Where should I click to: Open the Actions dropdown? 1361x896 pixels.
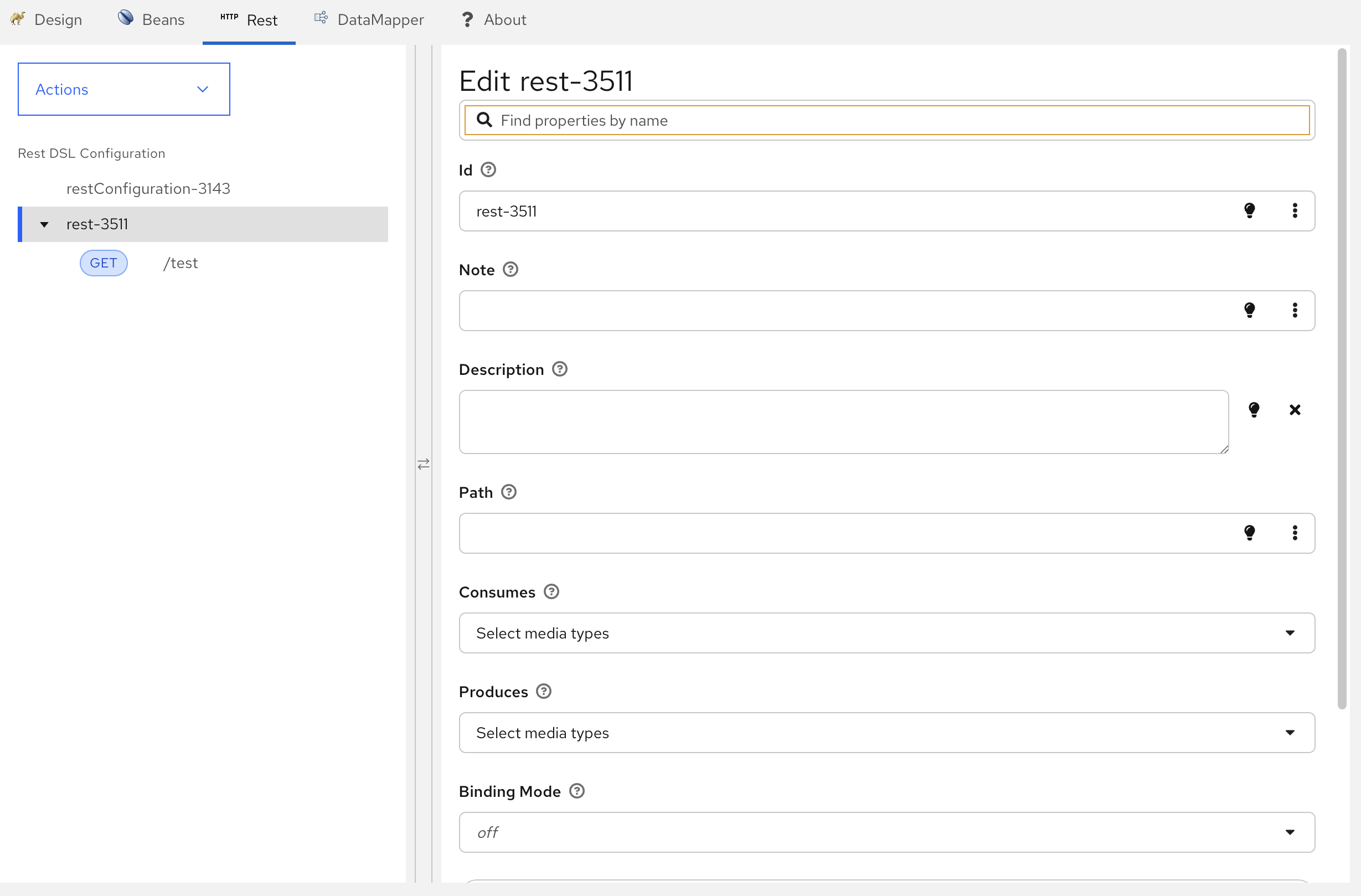(124, 89)
